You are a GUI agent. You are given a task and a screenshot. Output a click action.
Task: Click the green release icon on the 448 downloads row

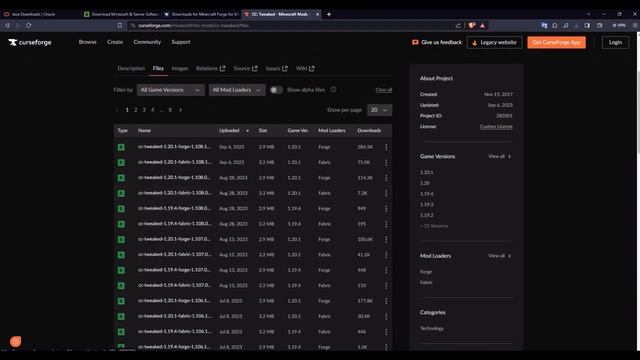coord(121,270)
